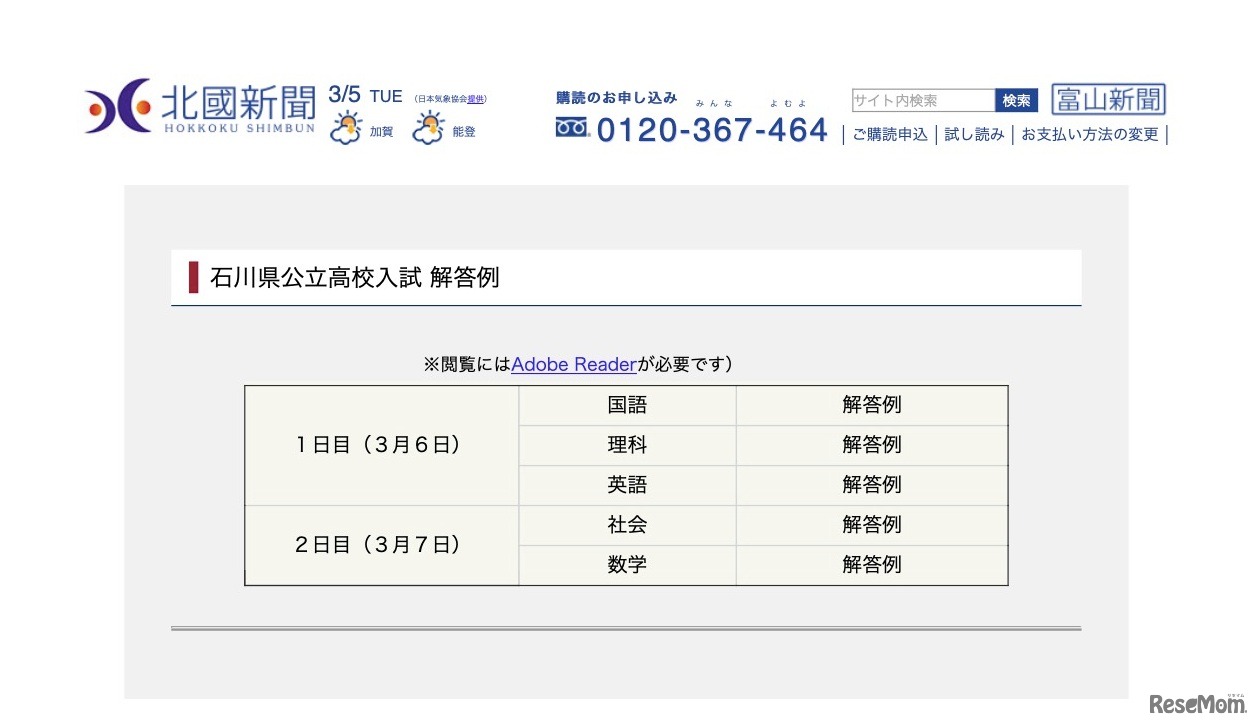Click the freedial phone icon
The width and height of the screenshot is (1260, 727).
tap(570, 126)
